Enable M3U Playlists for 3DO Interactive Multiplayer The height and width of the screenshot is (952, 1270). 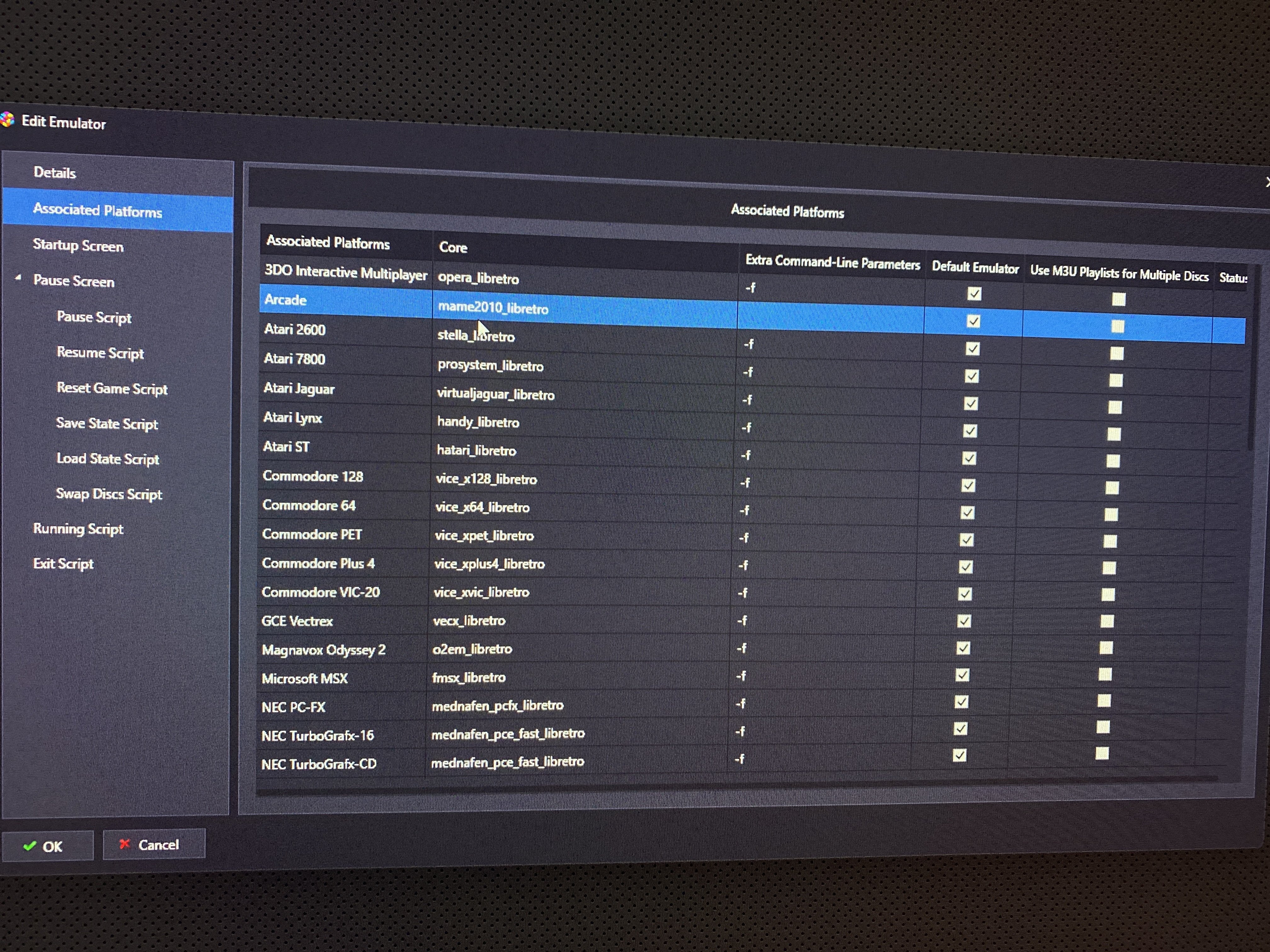tap(1118, 299)
